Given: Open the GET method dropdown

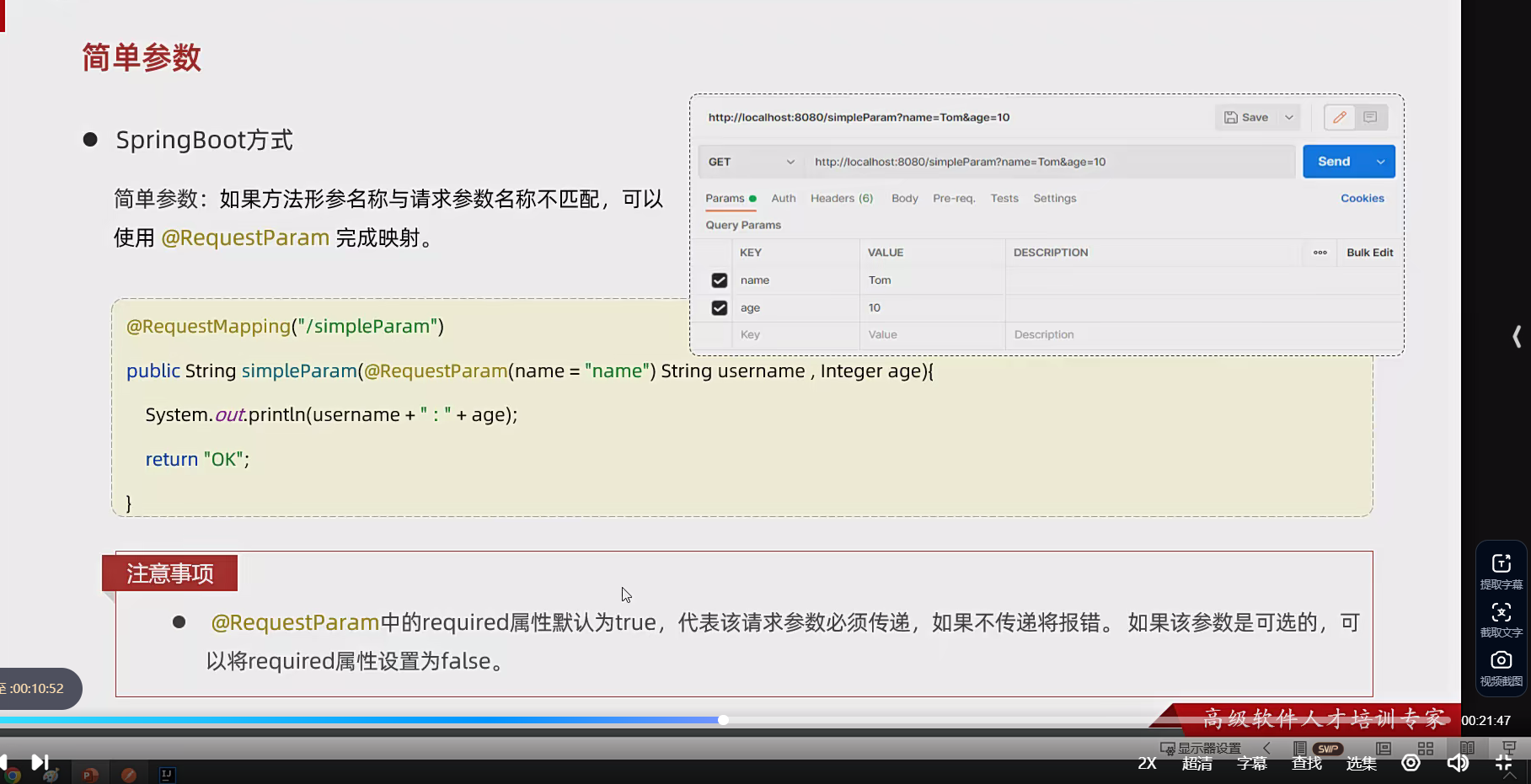Looking at the screenshot, I should (751, 162).
